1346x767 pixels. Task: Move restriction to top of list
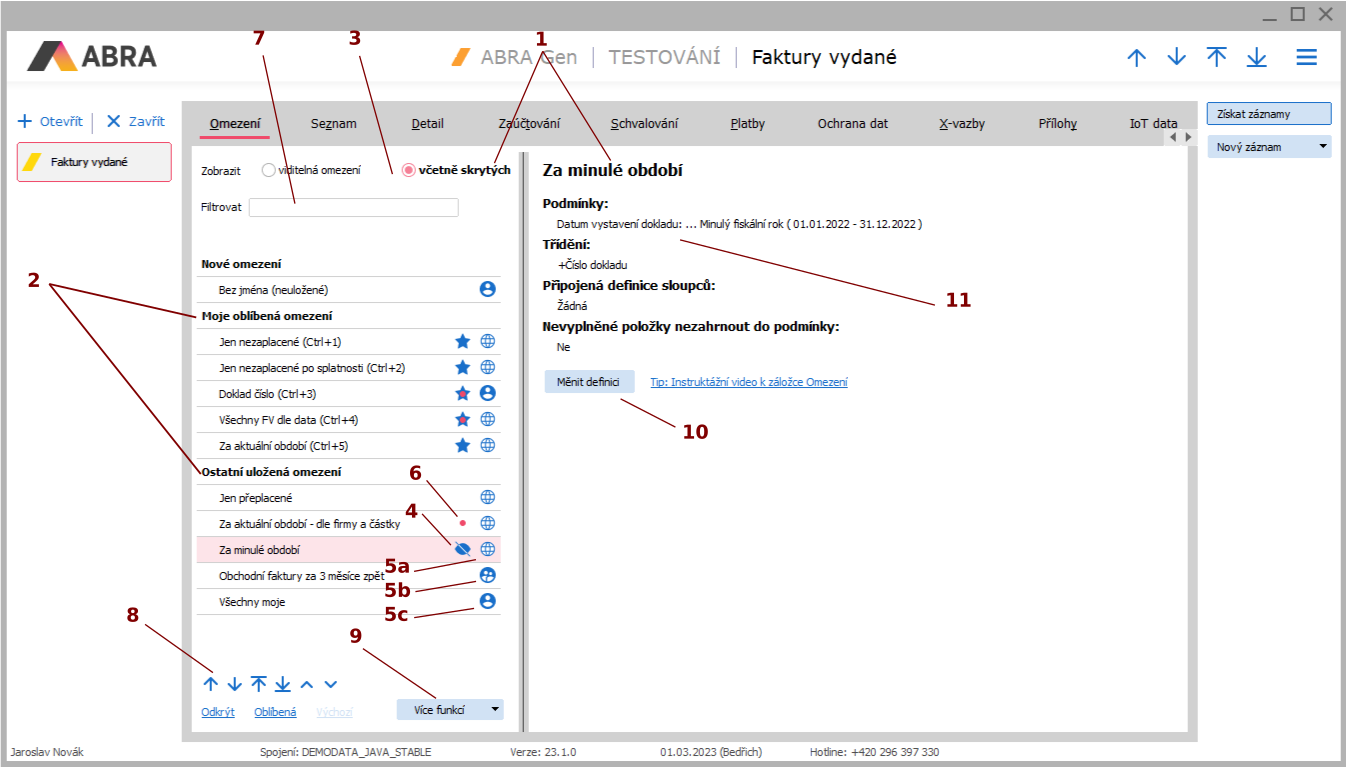[258, 684]
